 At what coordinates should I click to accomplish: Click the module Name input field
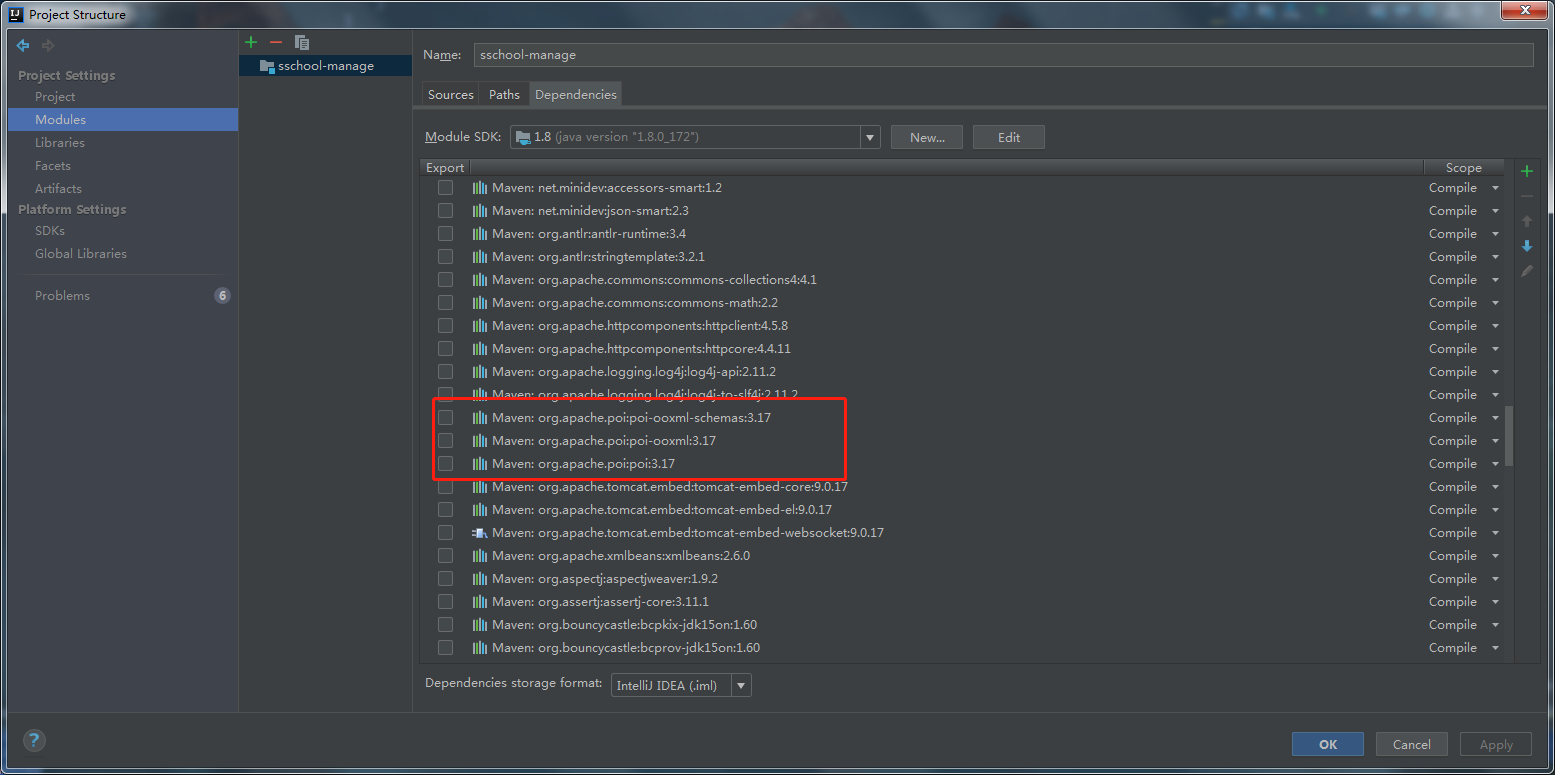[x=1003, y=55]
